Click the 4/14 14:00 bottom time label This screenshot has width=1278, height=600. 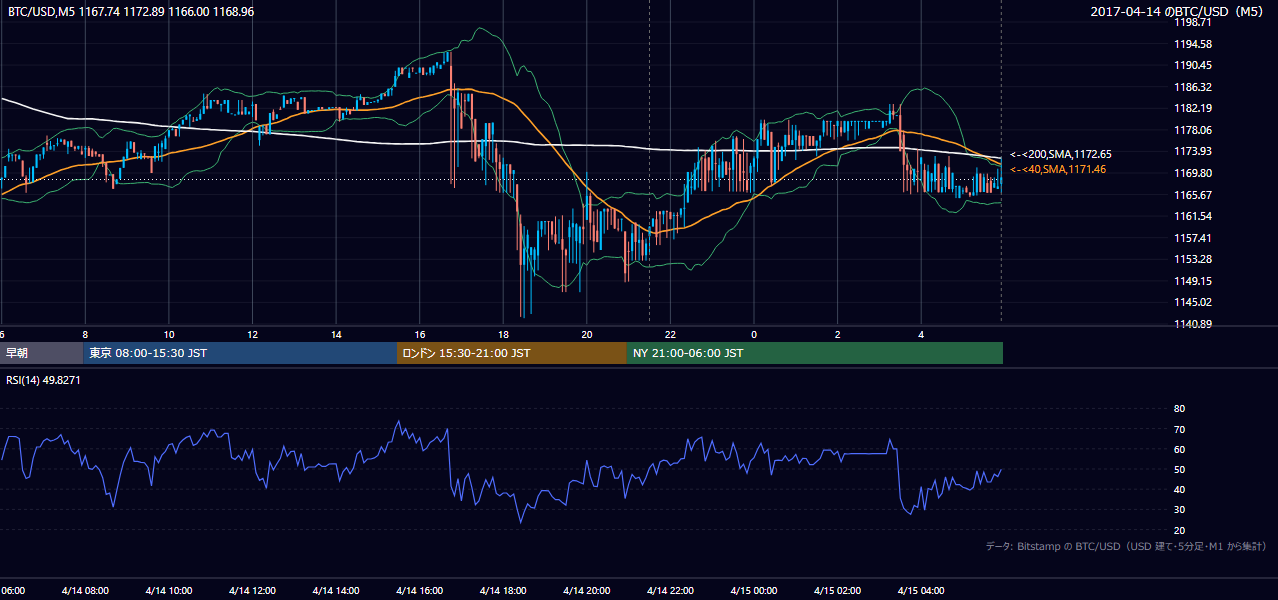336,591
